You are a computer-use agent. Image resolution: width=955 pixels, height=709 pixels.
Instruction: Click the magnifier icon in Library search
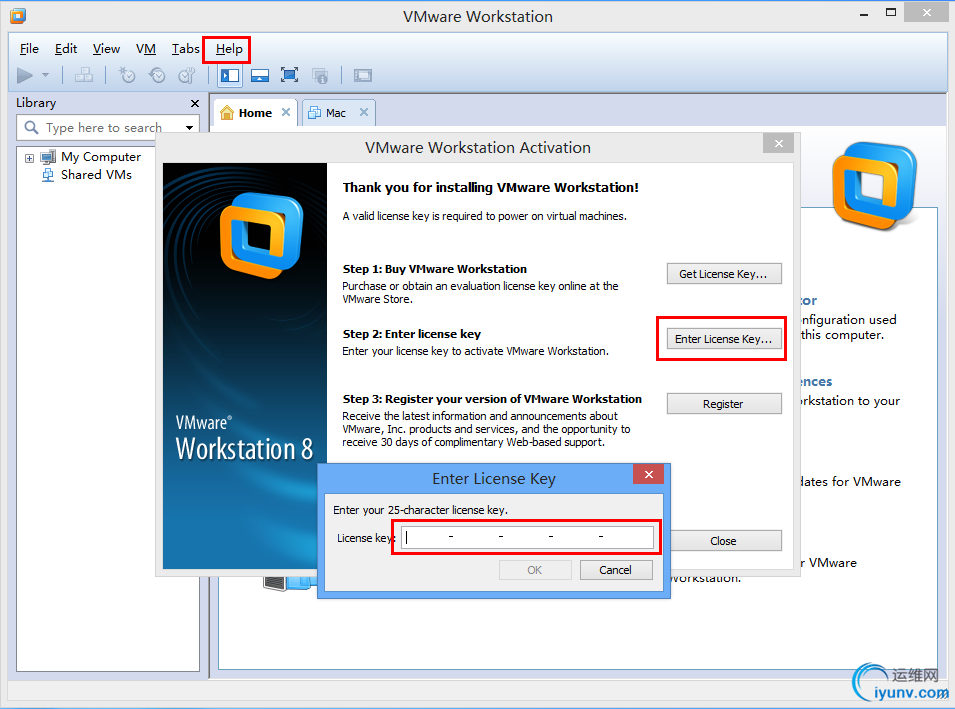tap(31, 127)
